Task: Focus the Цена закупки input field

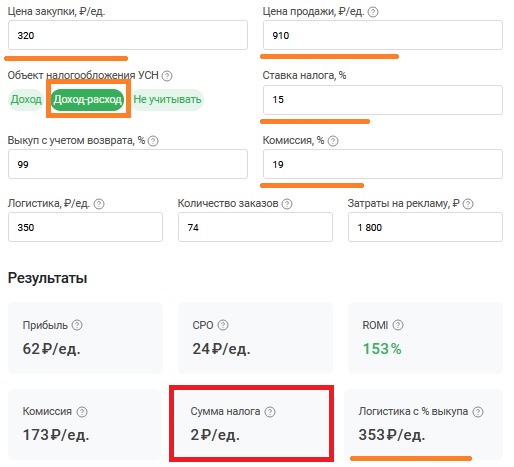Action: [128, 35]
